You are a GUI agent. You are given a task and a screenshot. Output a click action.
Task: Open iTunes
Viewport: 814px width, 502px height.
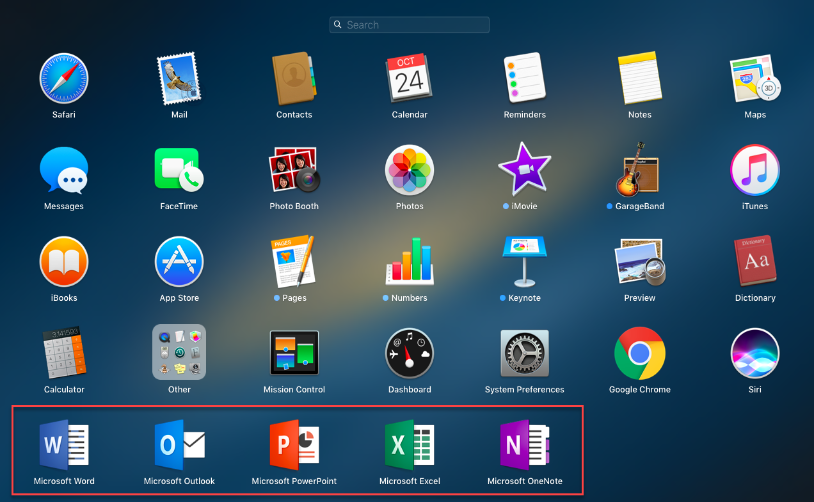pos(755,170)
